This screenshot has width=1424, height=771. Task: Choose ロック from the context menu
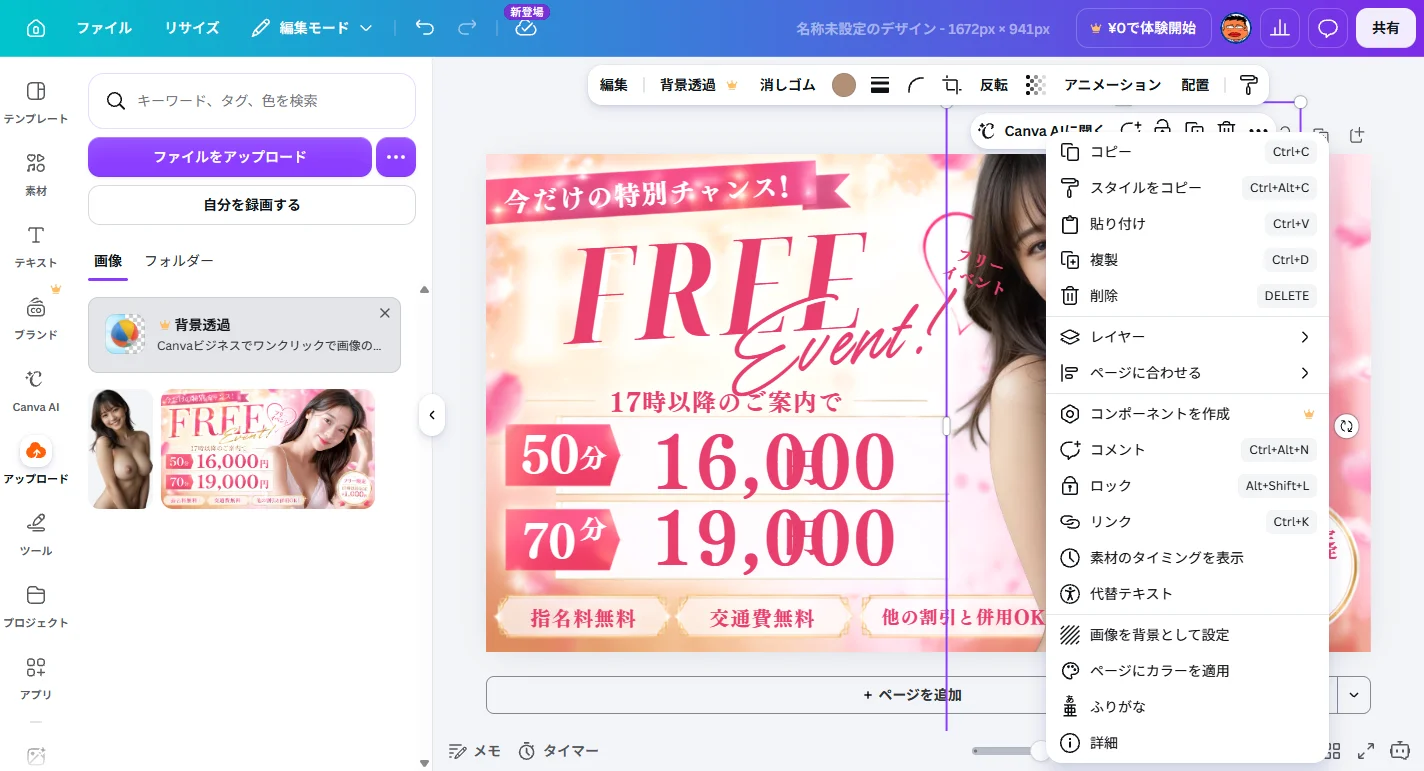[1187, 486]
